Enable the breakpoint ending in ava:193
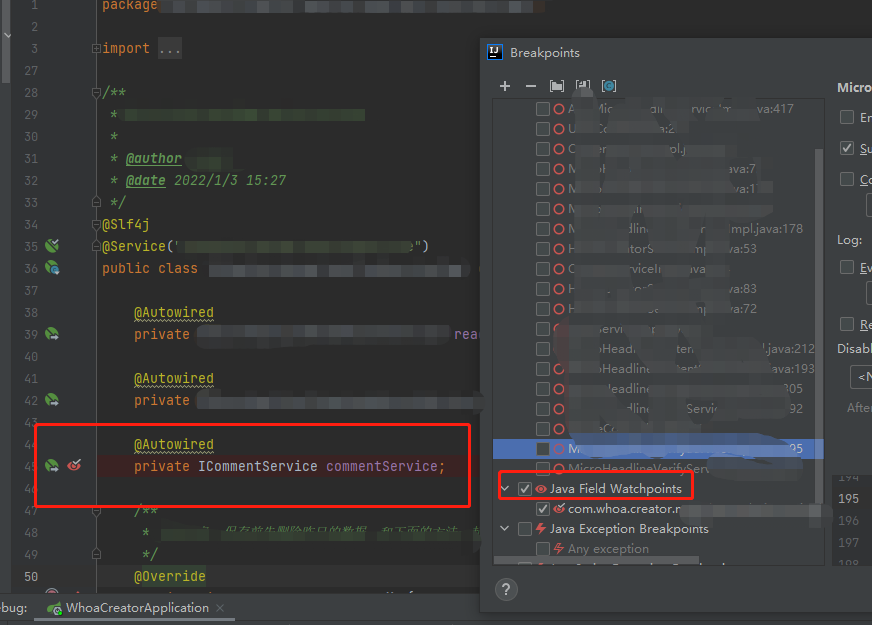The width and height of the screenshot is (872, 625). tap(543, 369)
